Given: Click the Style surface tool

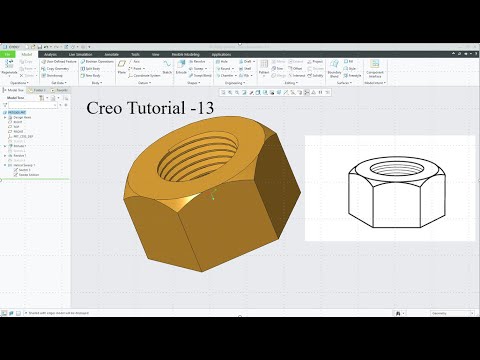Looking at the screenshot, I should point(350,68).
